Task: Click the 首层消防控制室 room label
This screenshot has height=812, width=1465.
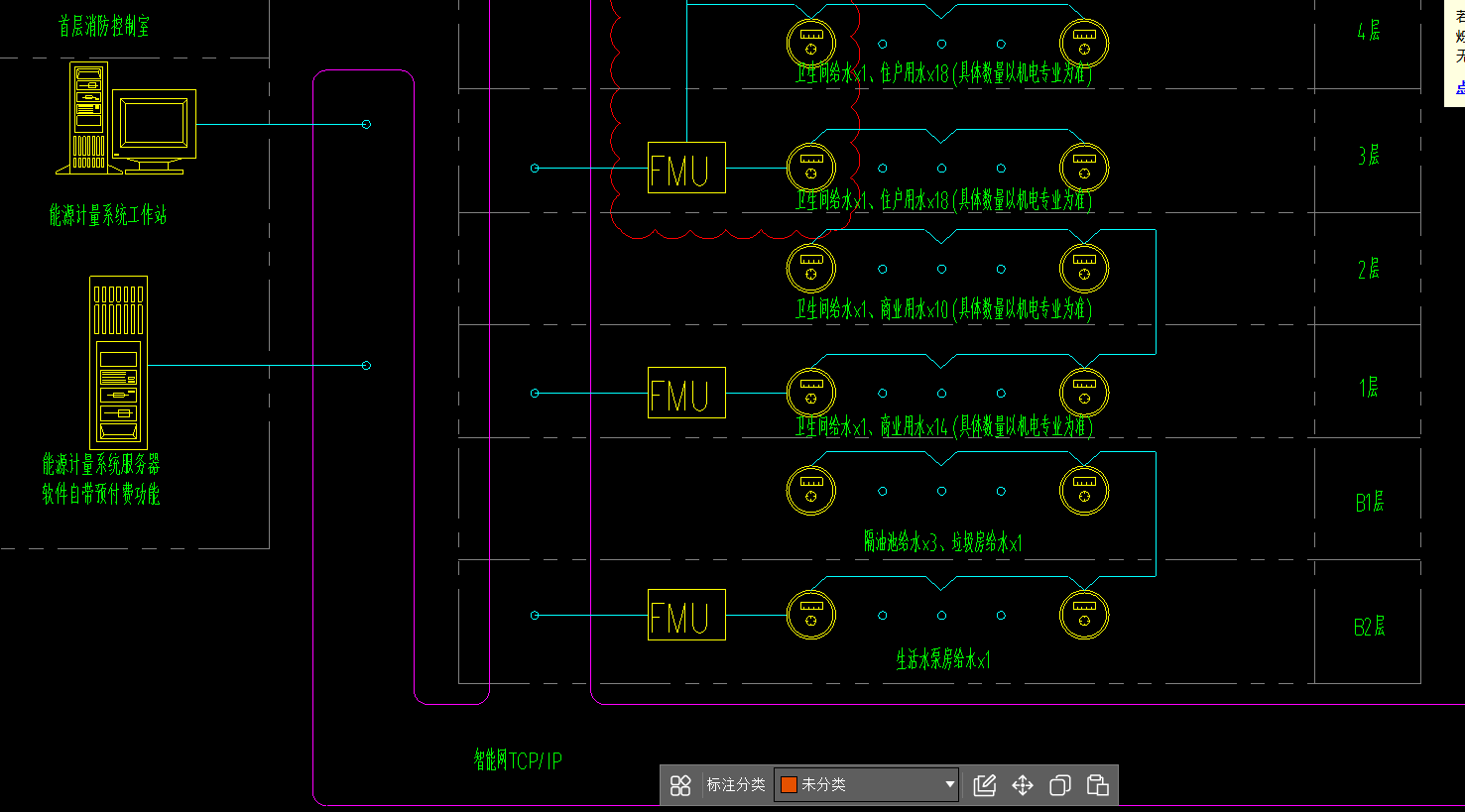Action: point(104,27)
